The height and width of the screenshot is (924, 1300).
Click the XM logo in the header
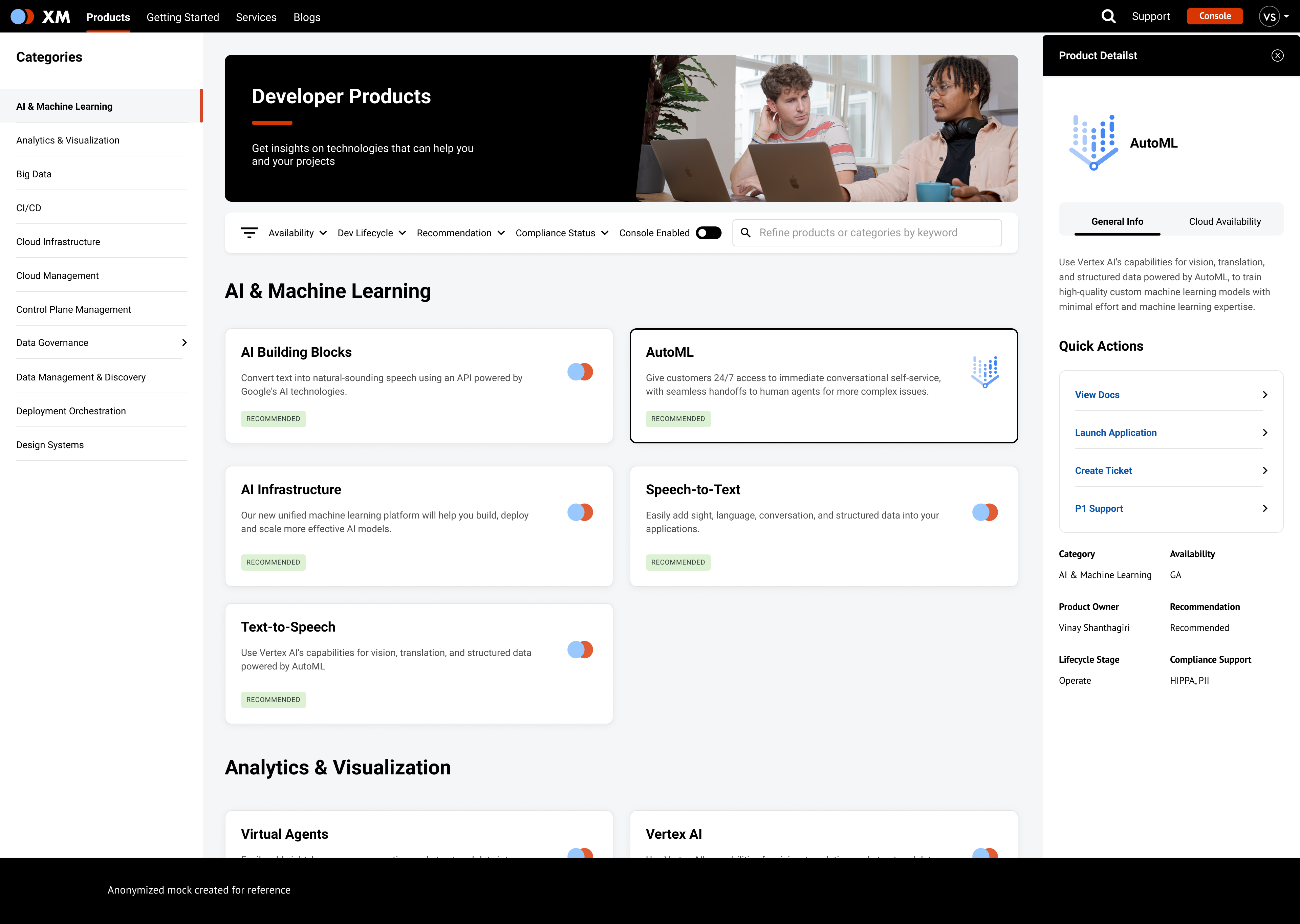[40, 17]
